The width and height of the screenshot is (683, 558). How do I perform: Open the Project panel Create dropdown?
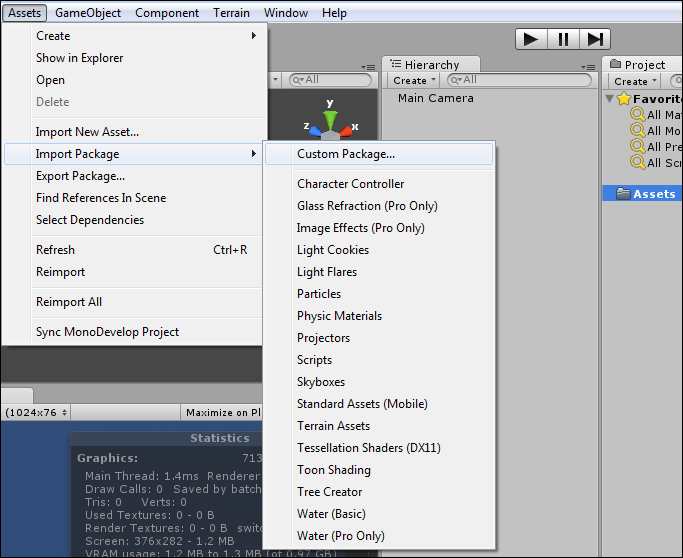click(x=635, y=81)
